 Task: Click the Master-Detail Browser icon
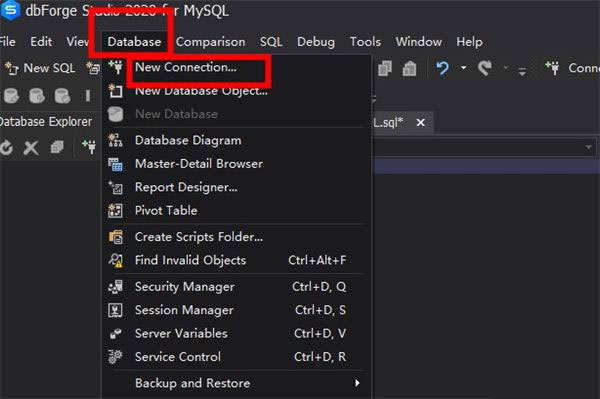pos(115,164)
